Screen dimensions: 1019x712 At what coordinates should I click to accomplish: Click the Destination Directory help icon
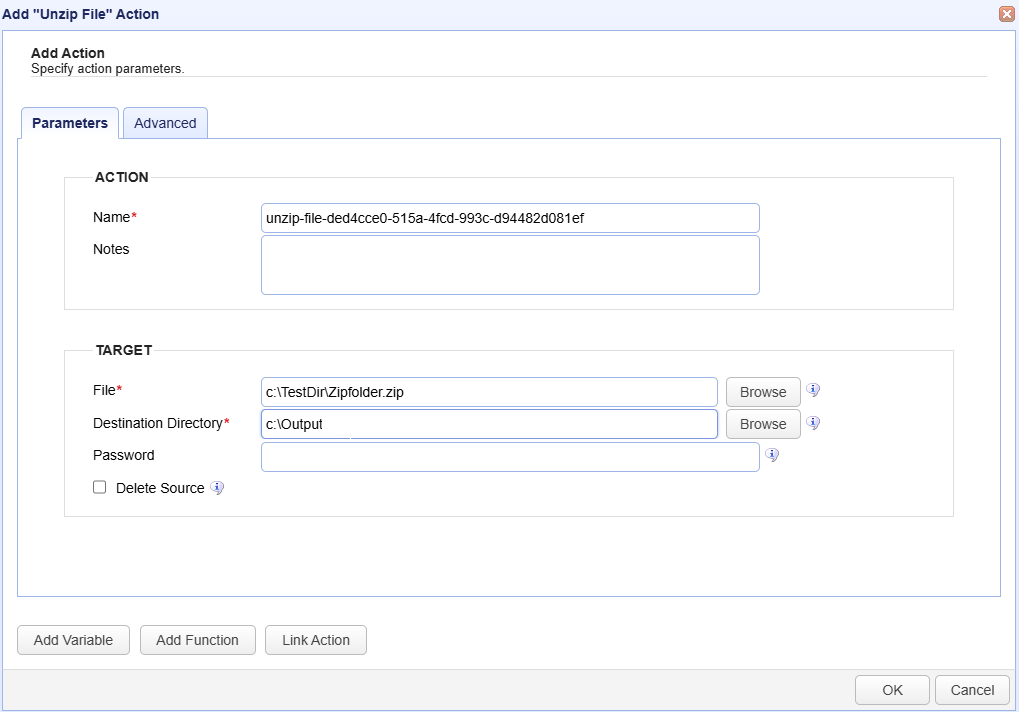(x=813, y=423)
